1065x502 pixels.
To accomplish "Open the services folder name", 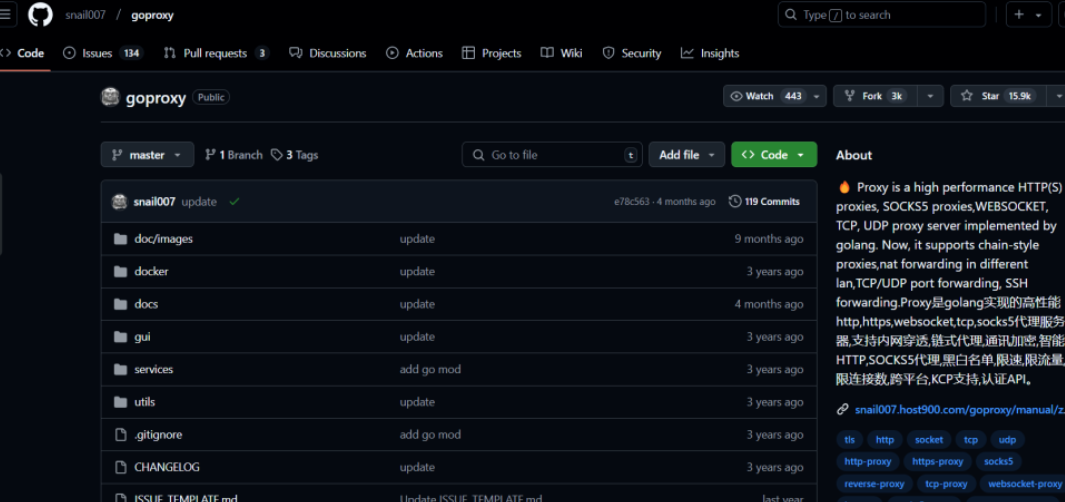I will coord(154,370).
